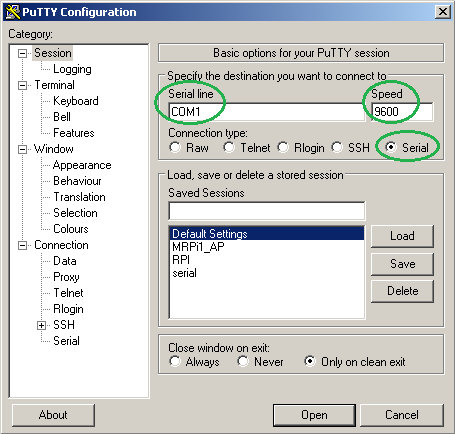Click the Speed field showing 9600
This screenshot has height=434, width=455.
click(x=402, y=112)
